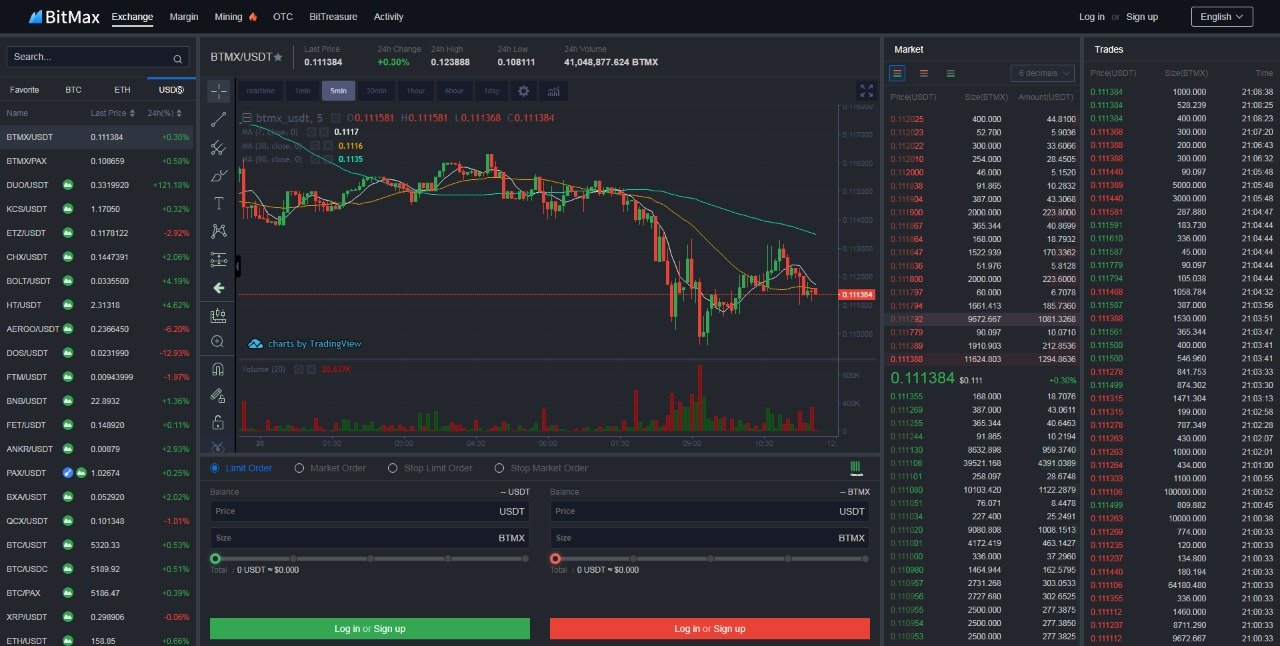This screenshot has height=646, width=1280.
Task: Select the crosshair cursor tool
Action: pos(219,92)
